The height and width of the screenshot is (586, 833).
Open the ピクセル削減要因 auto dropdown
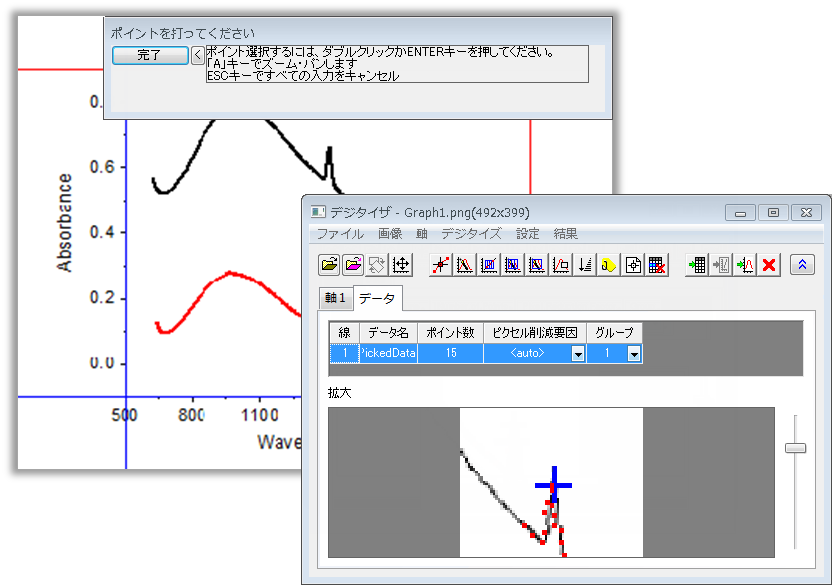[577, 354]
